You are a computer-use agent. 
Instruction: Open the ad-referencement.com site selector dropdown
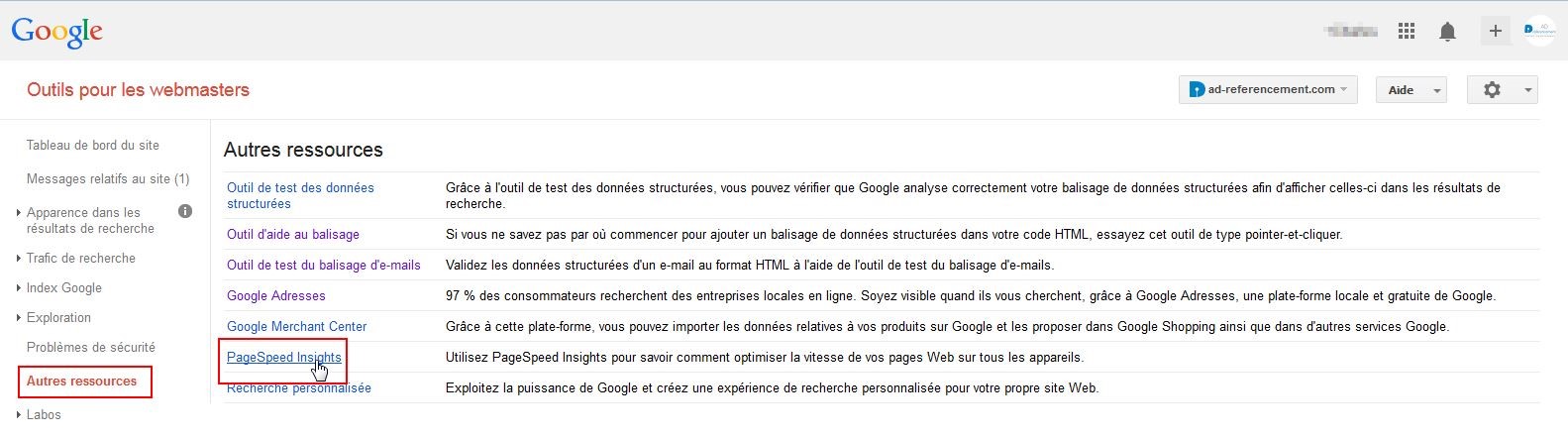coord(1268,90)
